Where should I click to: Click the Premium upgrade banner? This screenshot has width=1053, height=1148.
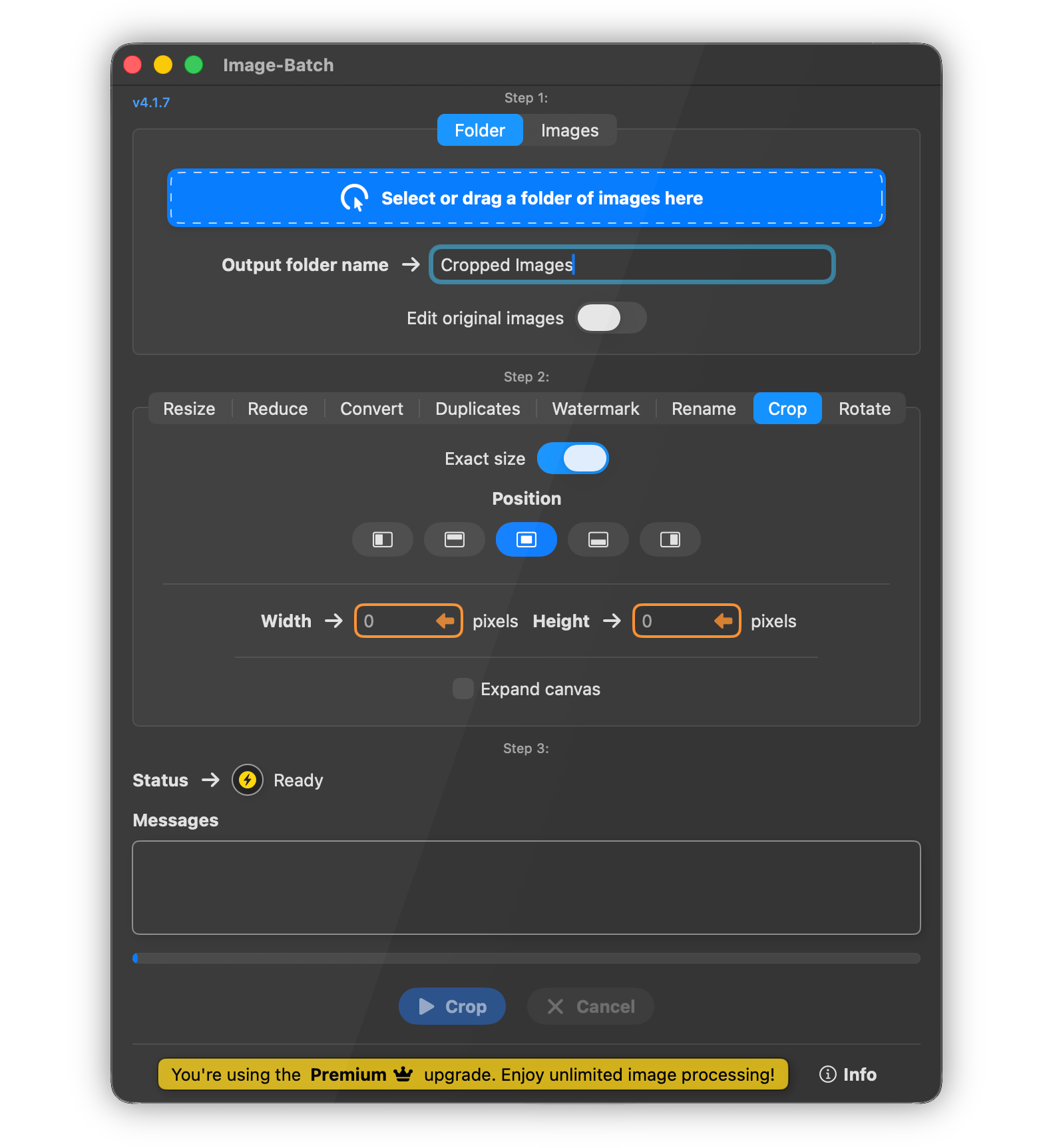(473, 1074)
